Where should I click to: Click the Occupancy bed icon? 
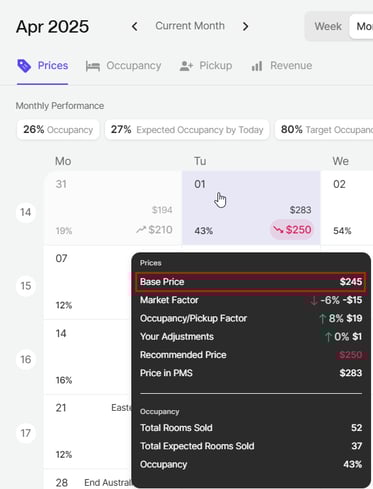[x=93, y=66]
